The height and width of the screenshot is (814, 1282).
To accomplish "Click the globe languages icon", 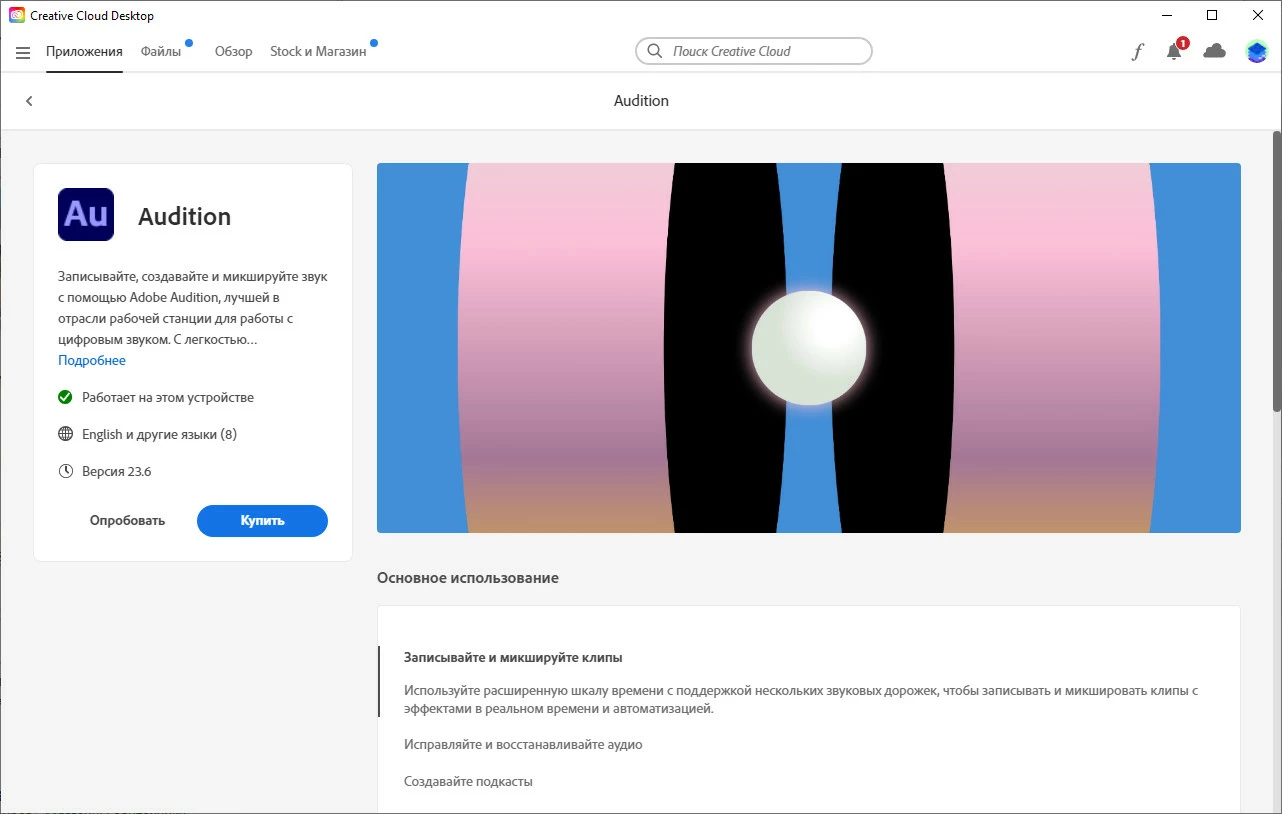I will (x=65, y=434).
